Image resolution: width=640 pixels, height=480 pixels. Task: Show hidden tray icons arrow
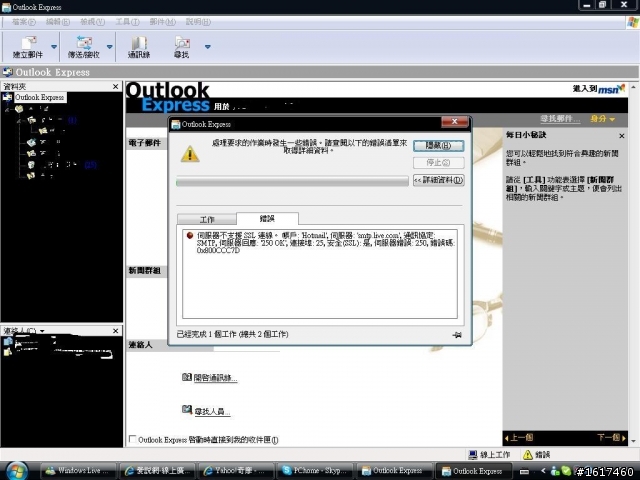(543, 471)
